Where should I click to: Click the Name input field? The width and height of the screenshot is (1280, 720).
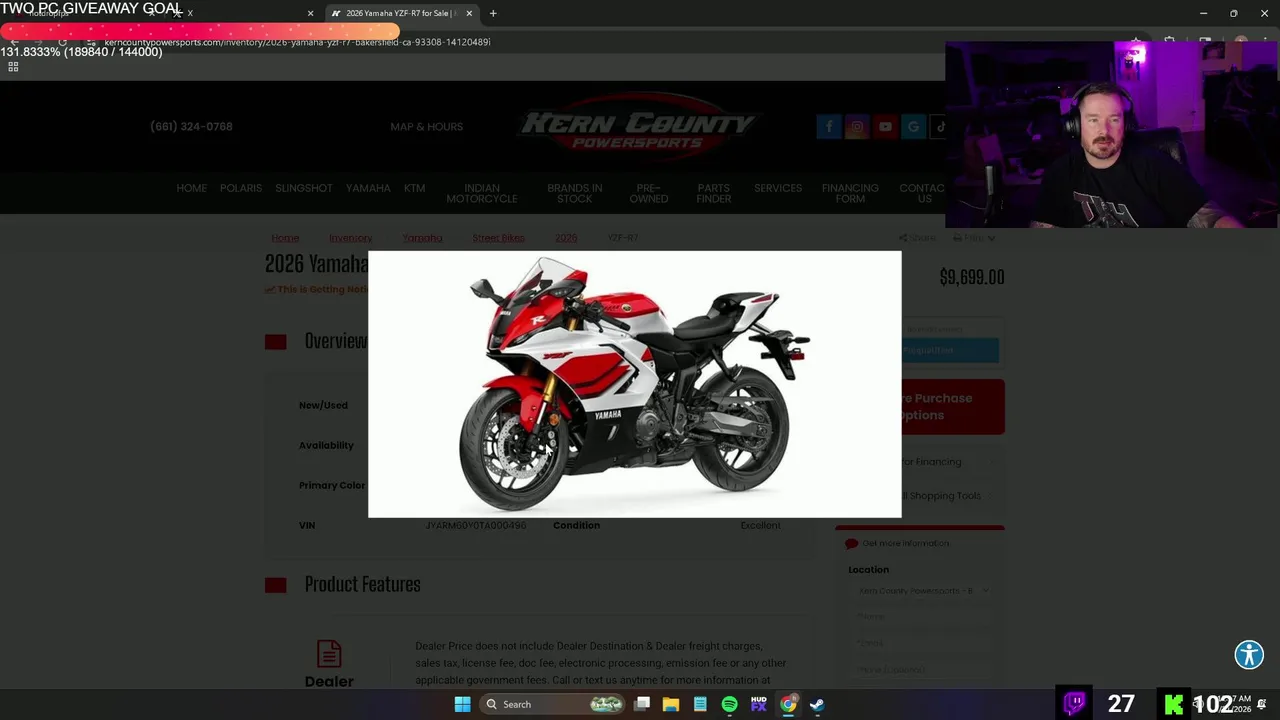pos(921,617)
